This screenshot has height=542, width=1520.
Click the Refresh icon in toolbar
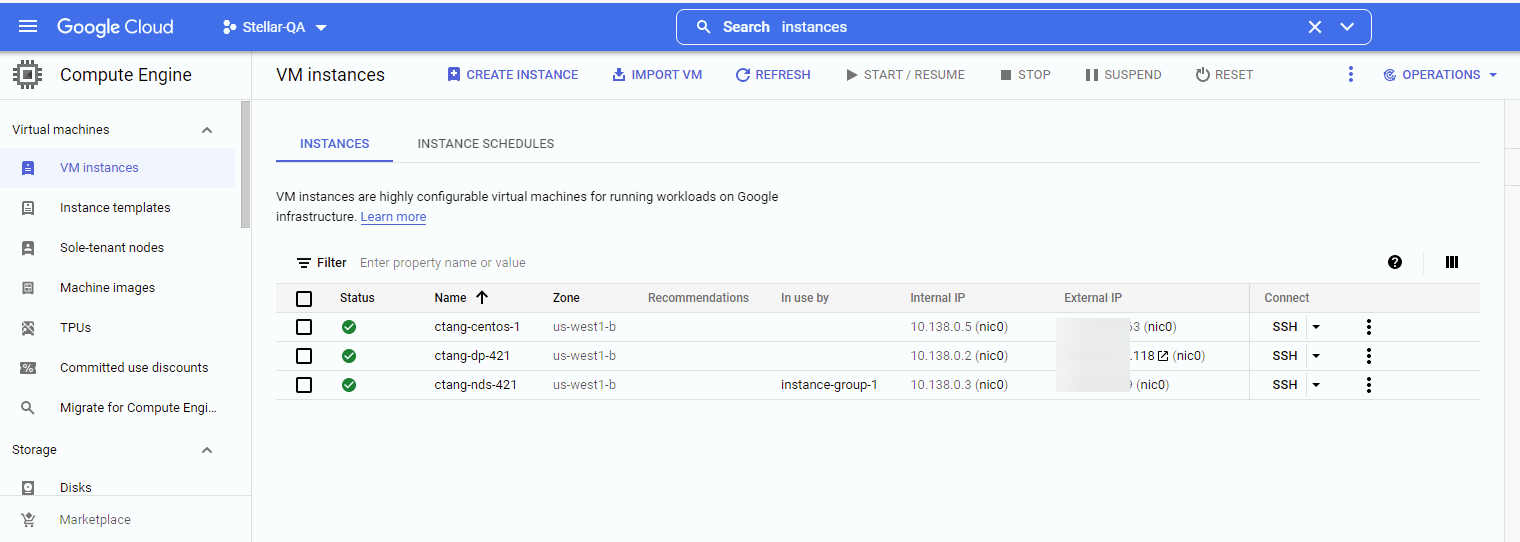pyautogui.click(x=742, y=75)
